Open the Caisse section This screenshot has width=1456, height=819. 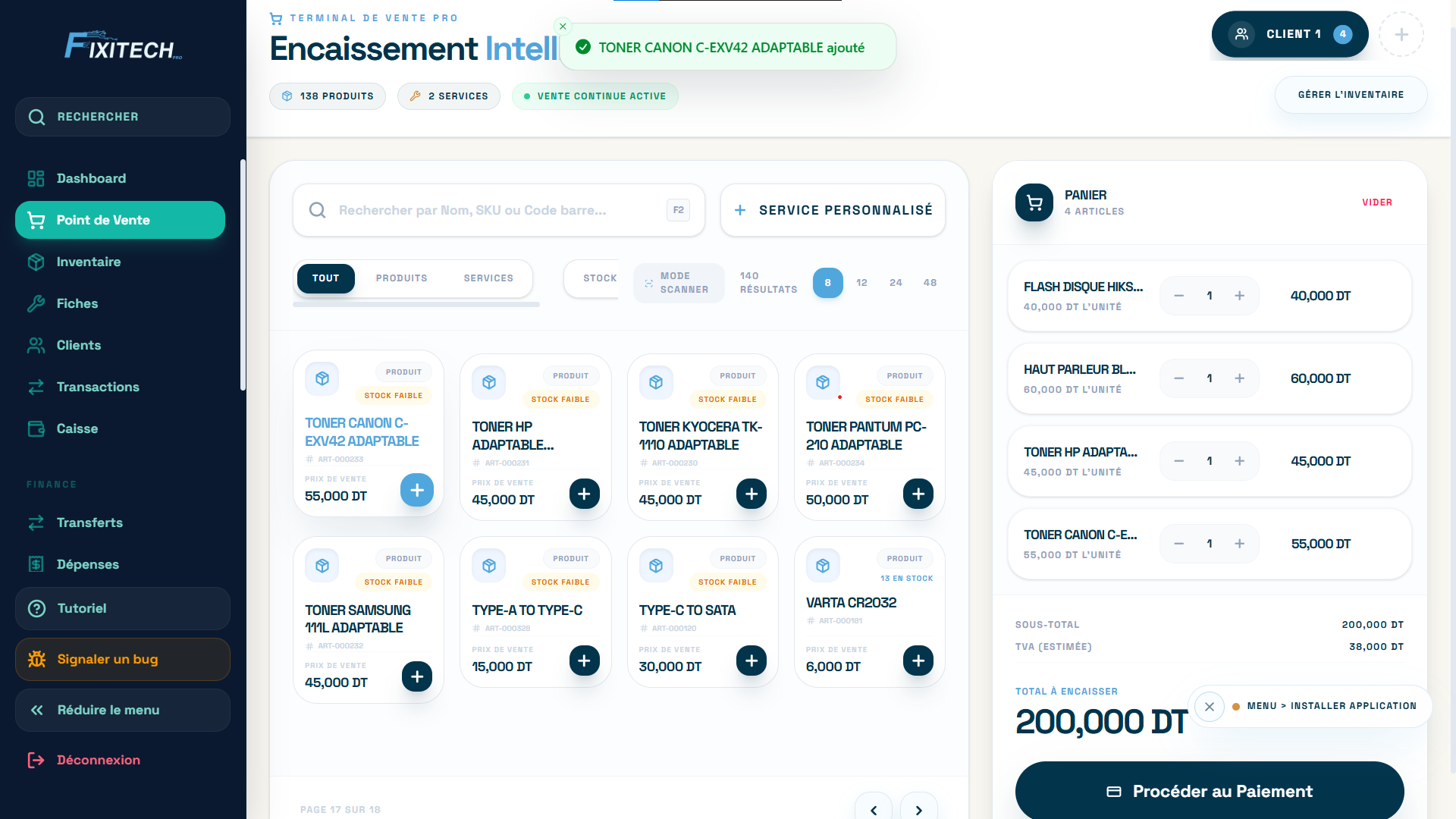pyautogui.click(x=77, y=428)
